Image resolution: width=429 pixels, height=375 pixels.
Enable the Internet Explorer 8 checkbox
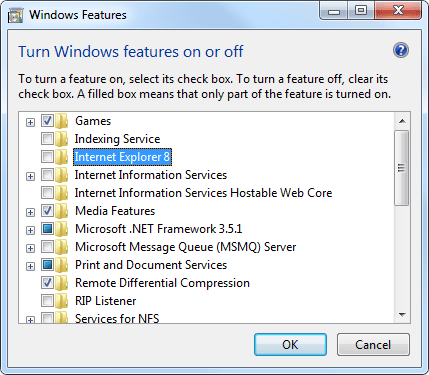(47, 157)
